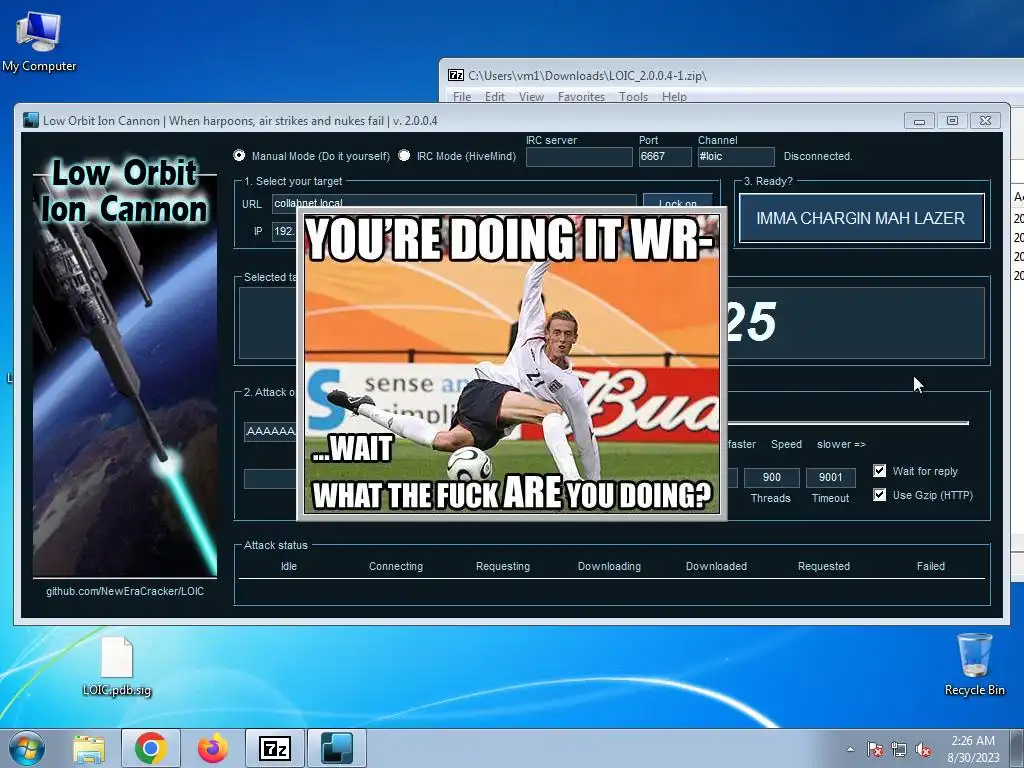1024x768 pixels.
Task: Open volume speaker tray icon
Action: coord(923,750)
